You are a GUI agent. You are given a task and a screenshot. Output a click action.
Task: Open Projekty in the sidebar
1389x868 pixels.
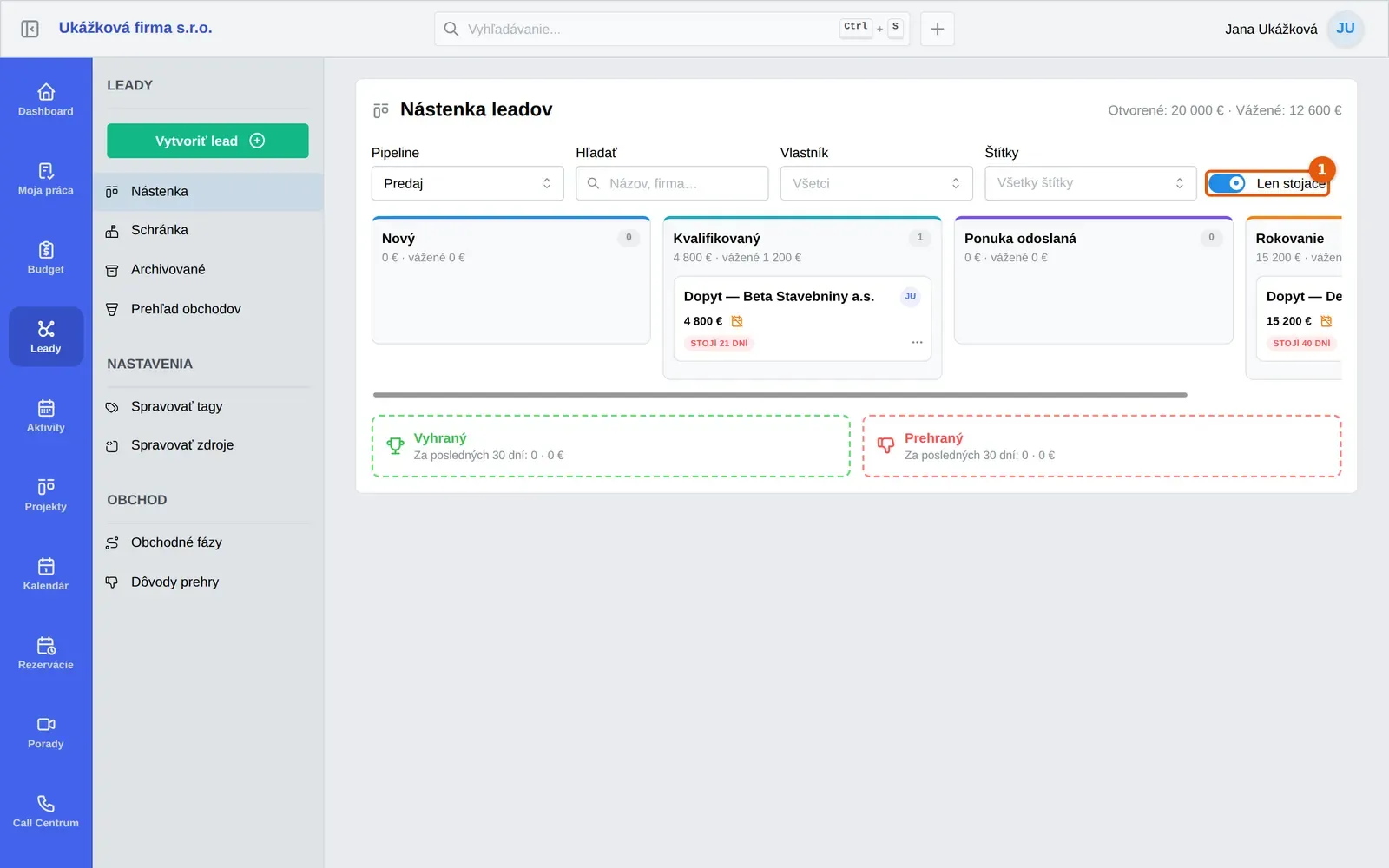[x=46, y=495]
